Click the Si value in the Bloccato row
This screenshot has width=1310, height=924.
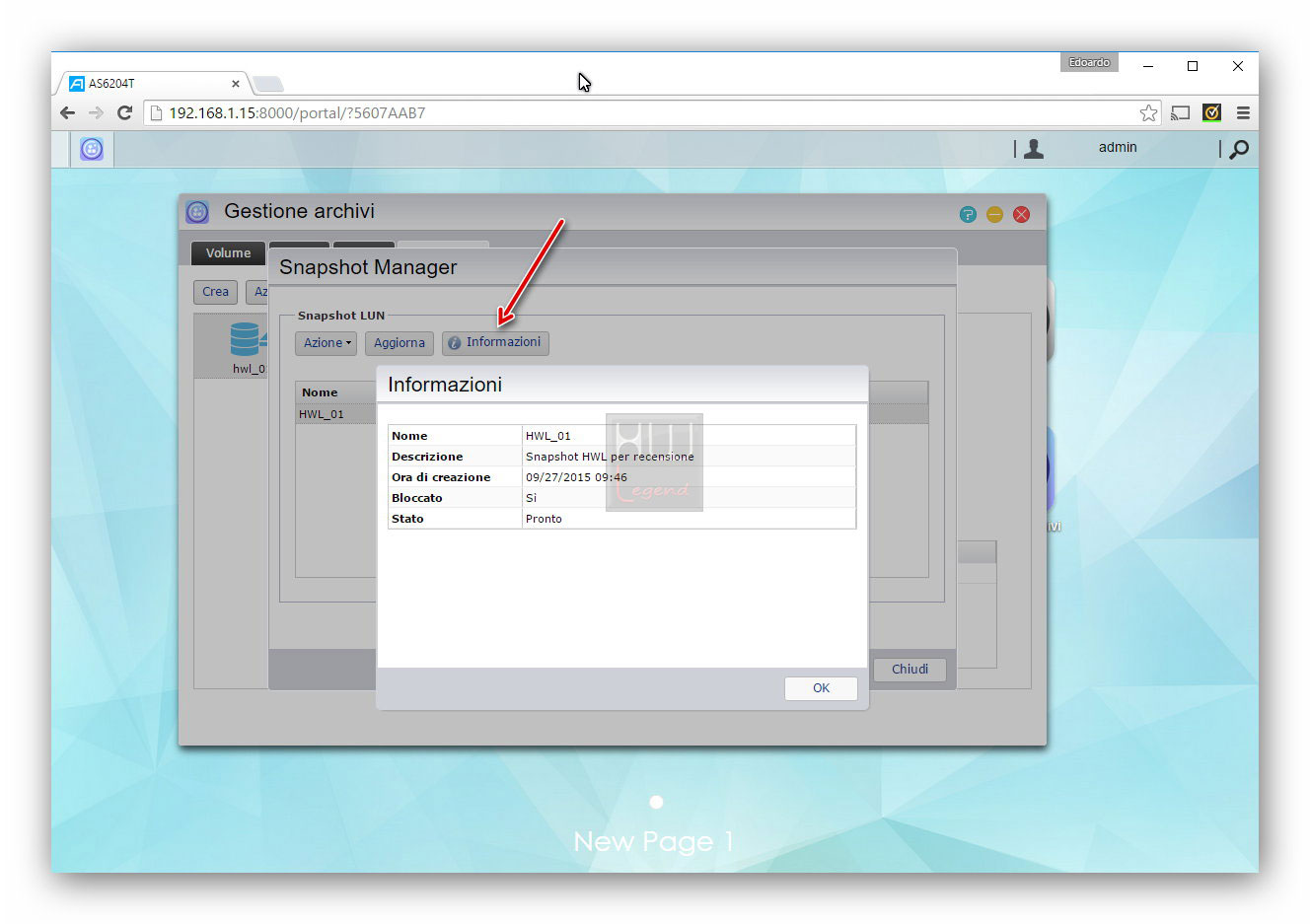click(531, 498)
